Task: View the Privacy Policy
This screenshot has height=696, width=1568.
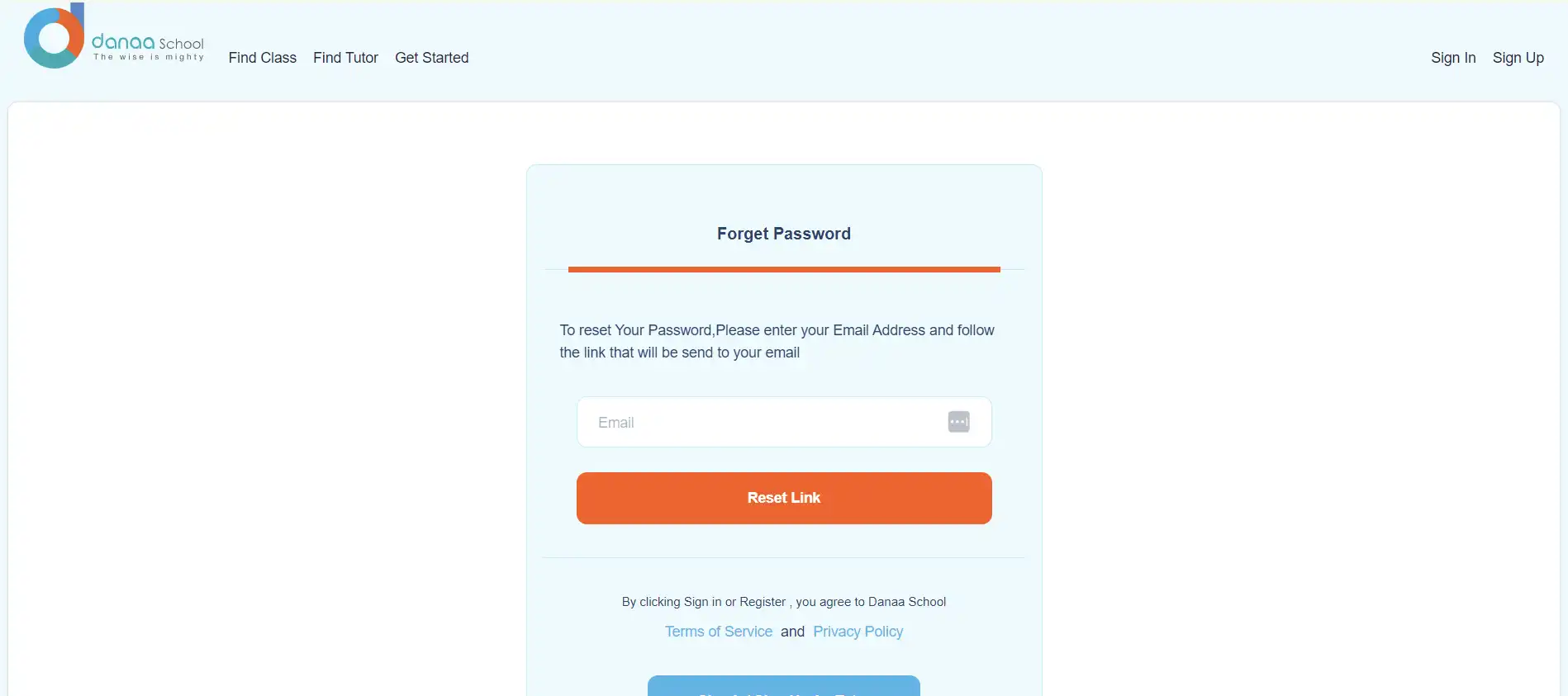Action: [858, 632]
